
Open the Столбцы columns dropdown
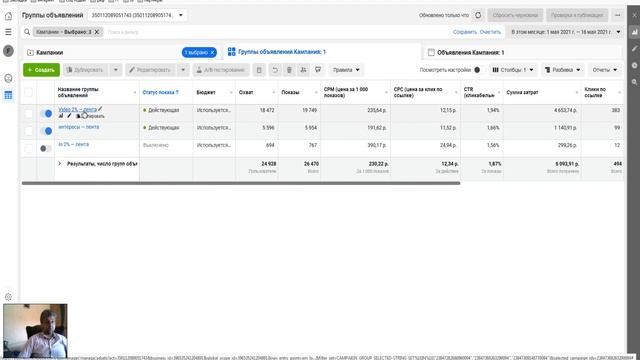click(513, 70)
